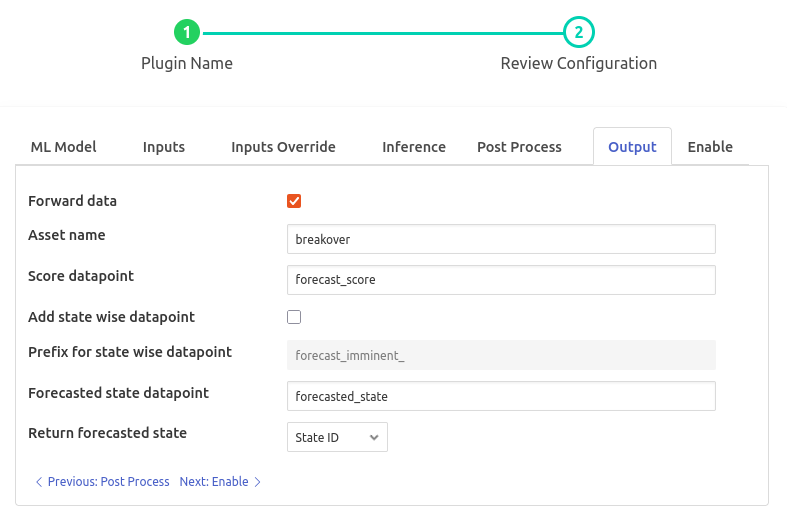Screen dimensions: 787x521
Task: Click step 2 Review Configuration circle
Action: [578, 33]
